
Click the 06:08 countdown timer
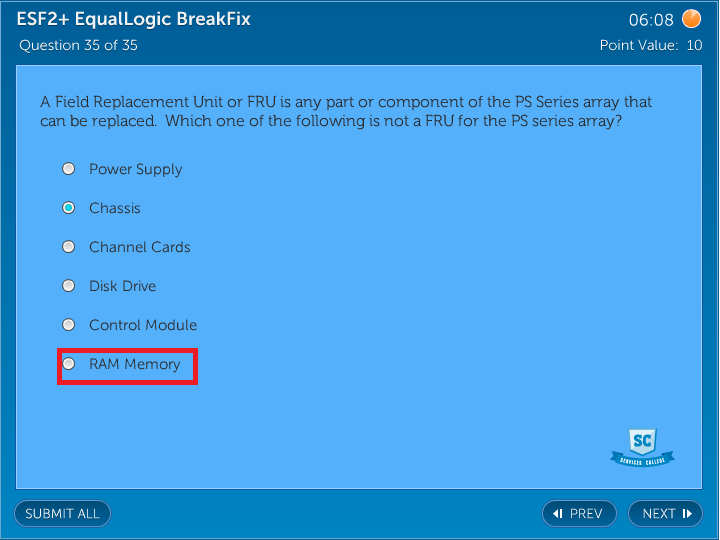pos(651,20)
